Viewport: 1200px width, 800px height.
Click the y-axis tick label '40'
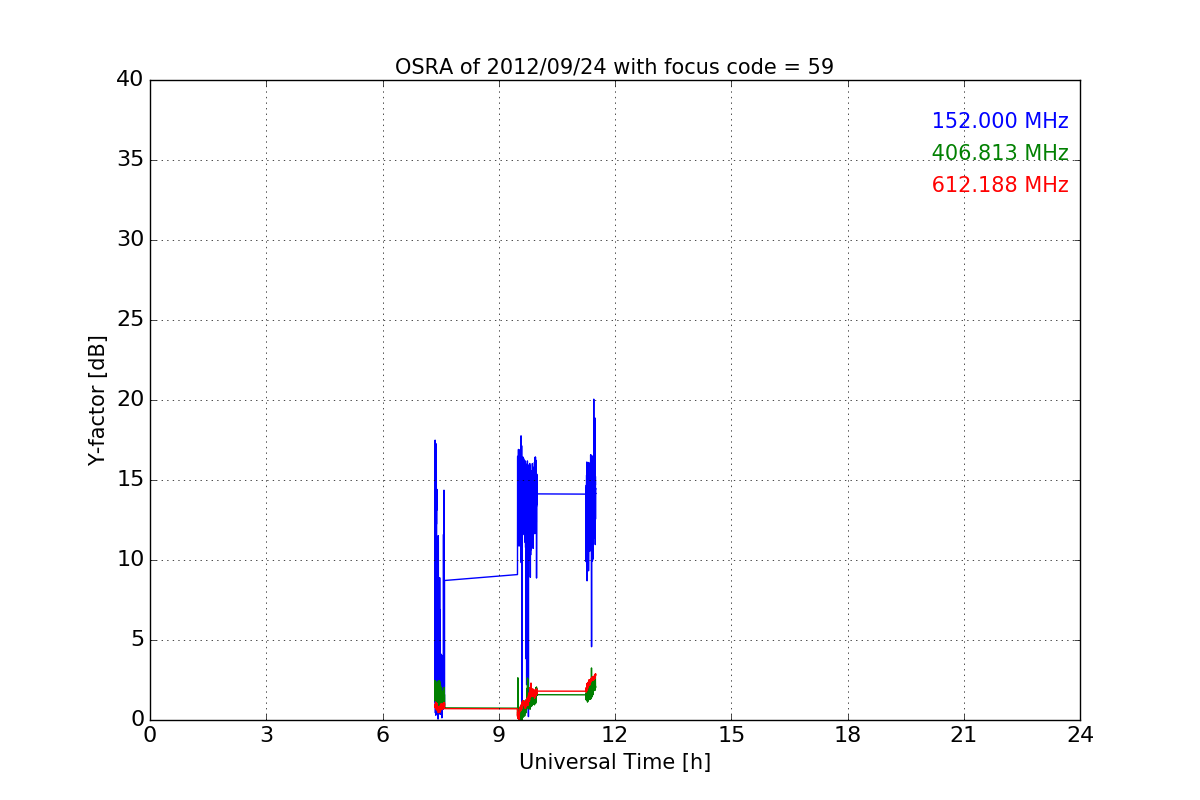point(130,80)
